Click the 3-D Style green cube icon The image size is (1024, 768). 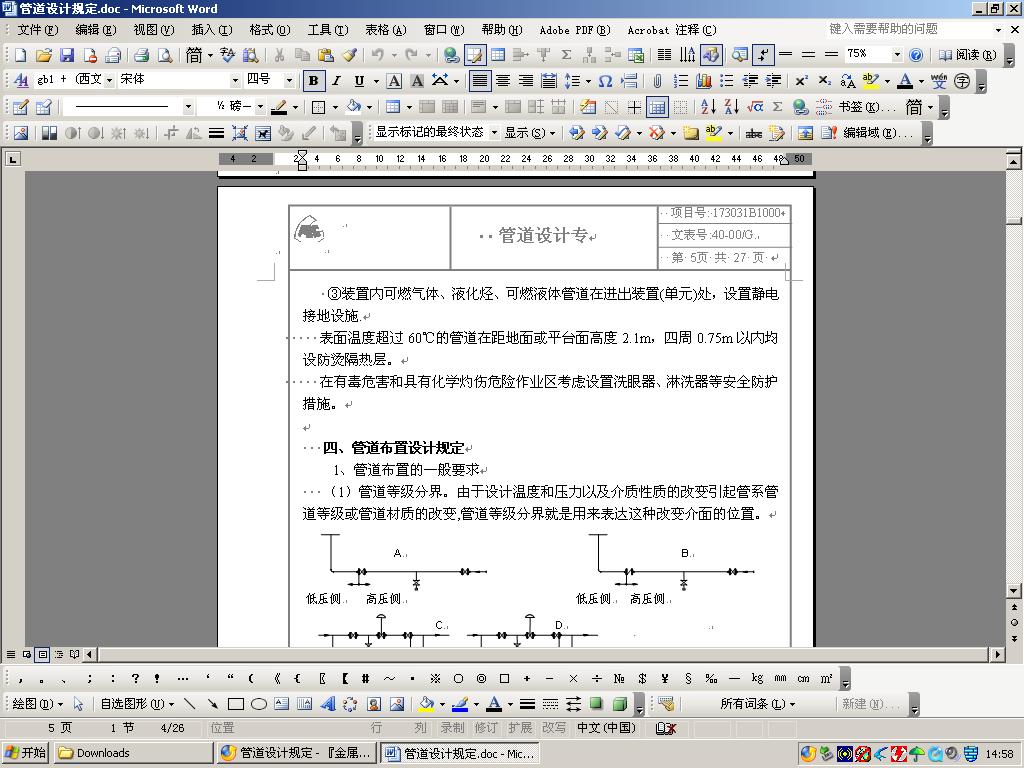pos(620,704)
